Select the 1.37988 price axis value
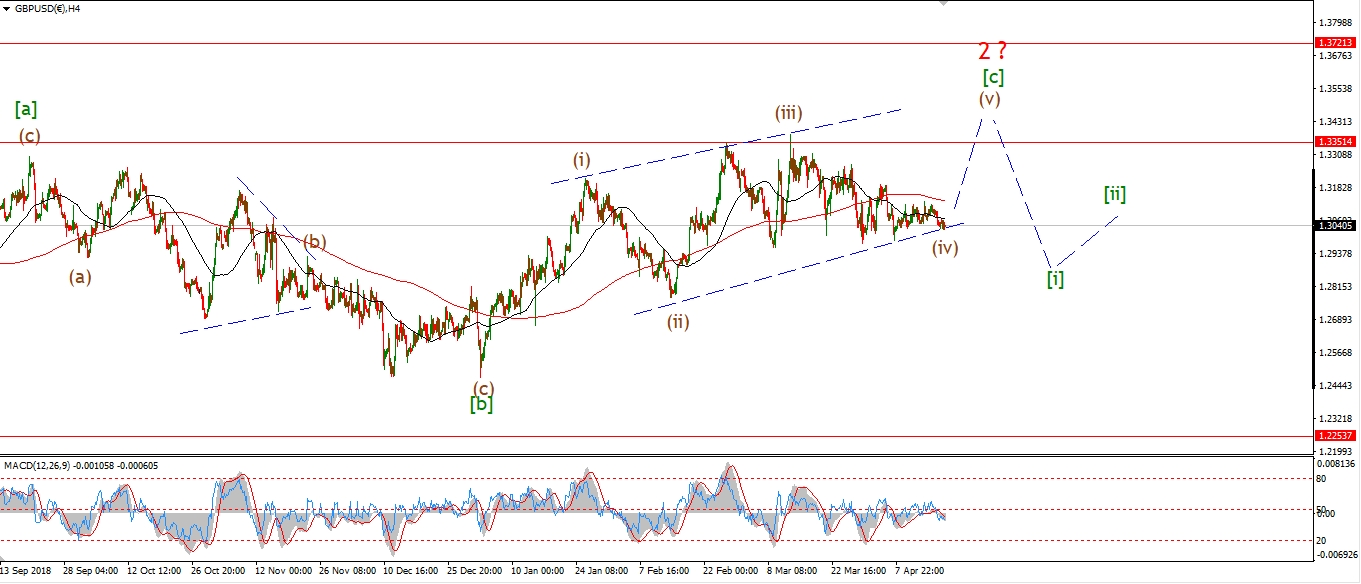This screenshot has height=584, width=1361. coord(1338,22)
